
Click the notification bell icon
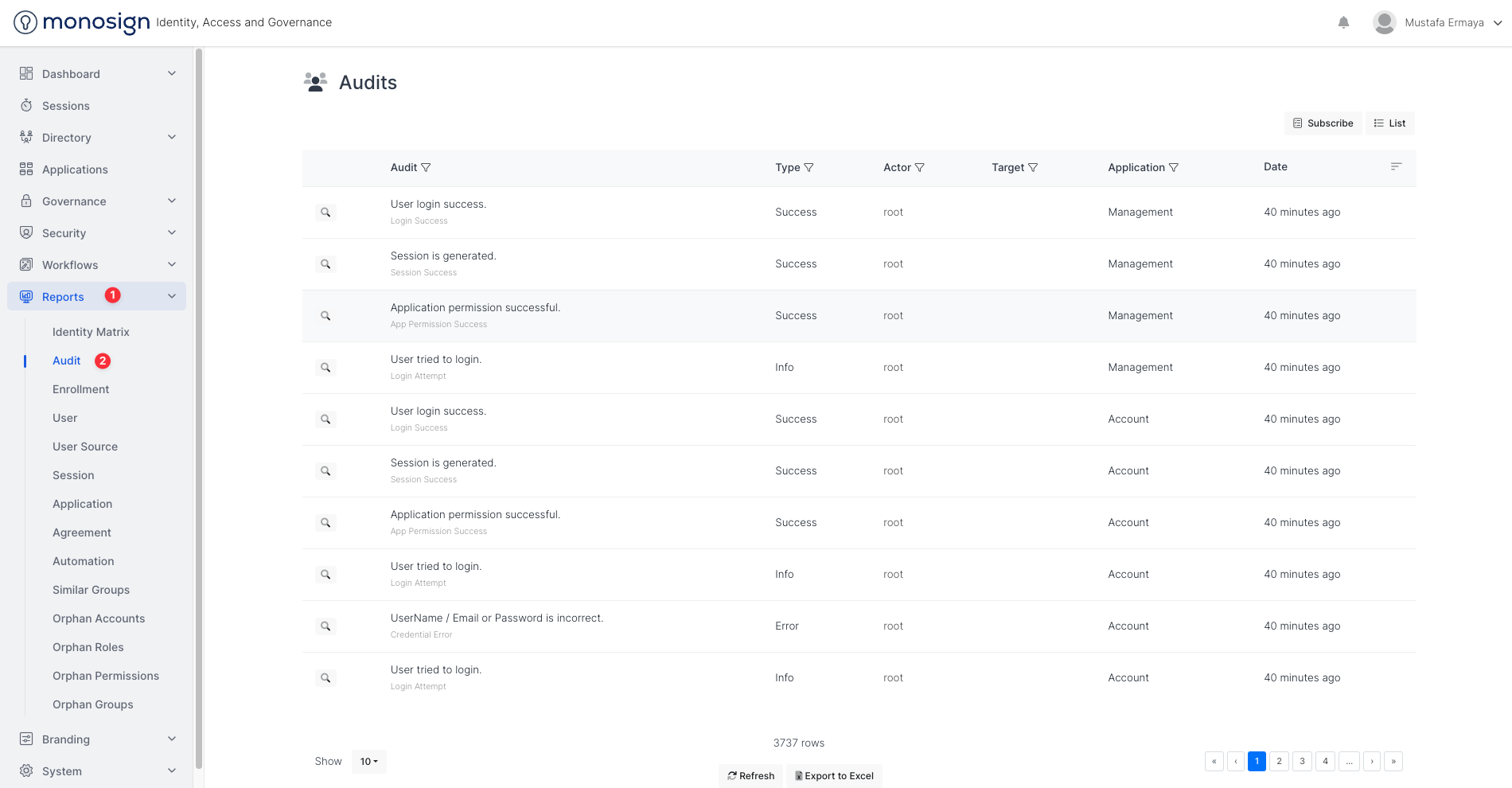pyautogui.click(x=1343, y=22)
